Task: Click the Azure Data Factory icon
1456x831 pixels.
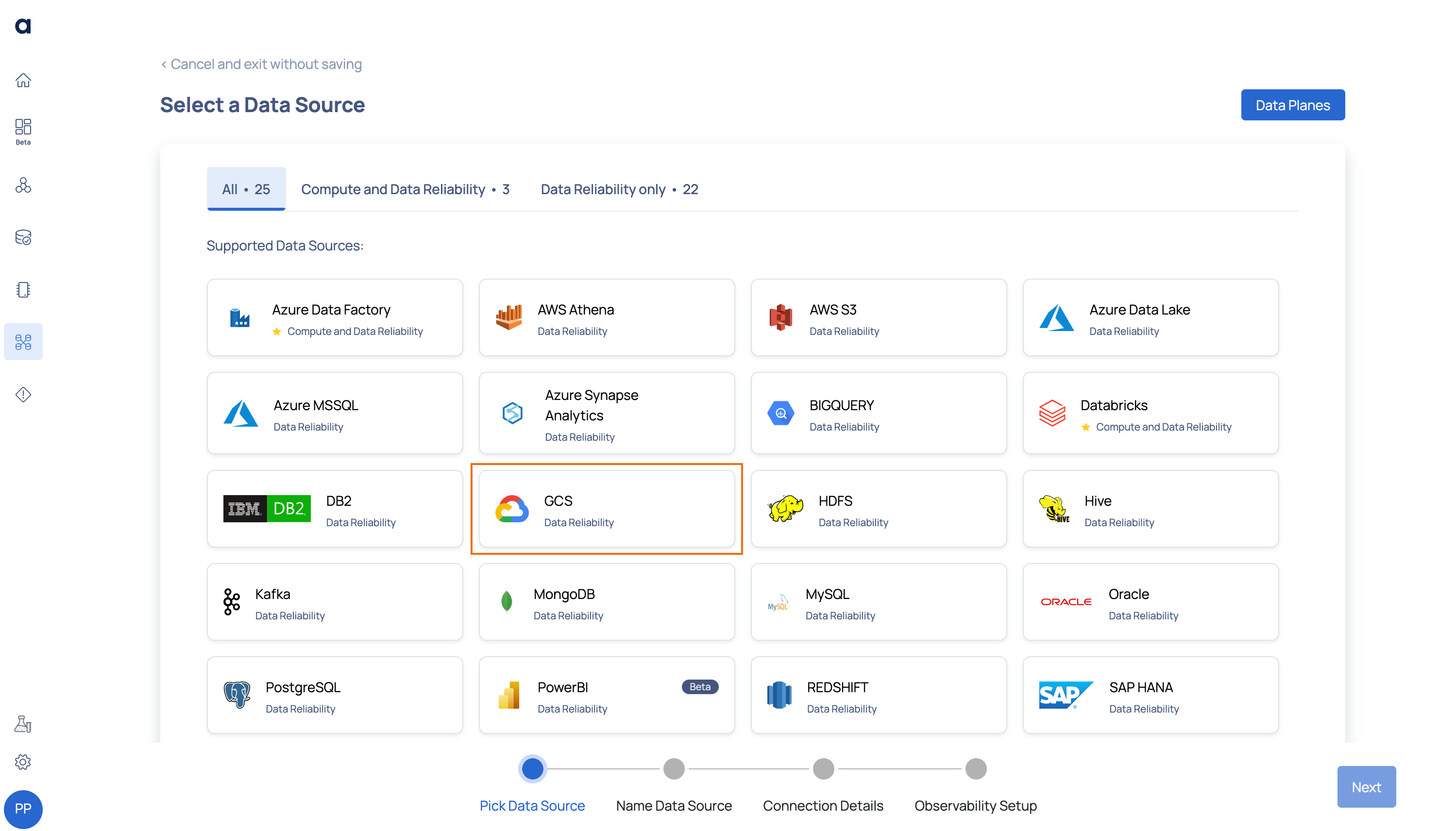Action: tap(240, 317)
